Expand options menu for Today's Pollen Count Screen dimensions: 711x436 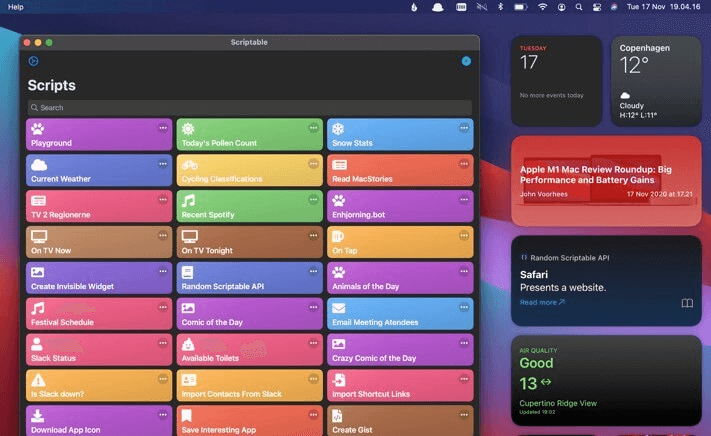coord(314,127)
